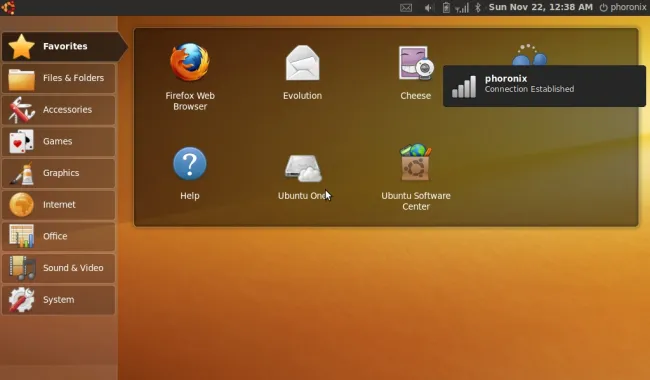
Task: Select Sound & Video category
Action: (58, 268)
